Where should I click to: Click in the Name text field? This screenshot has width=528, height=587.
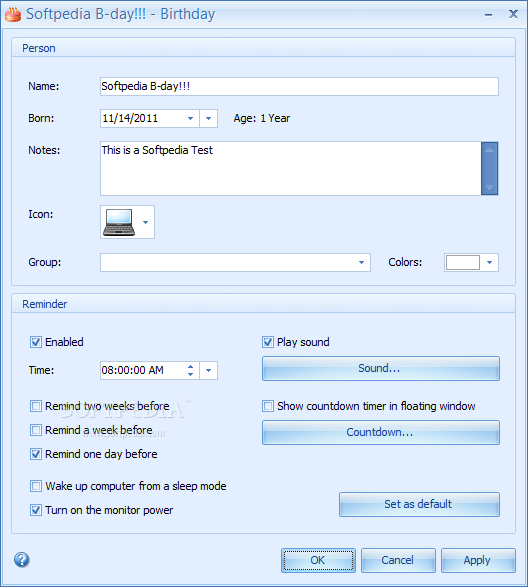pos(299,86)
